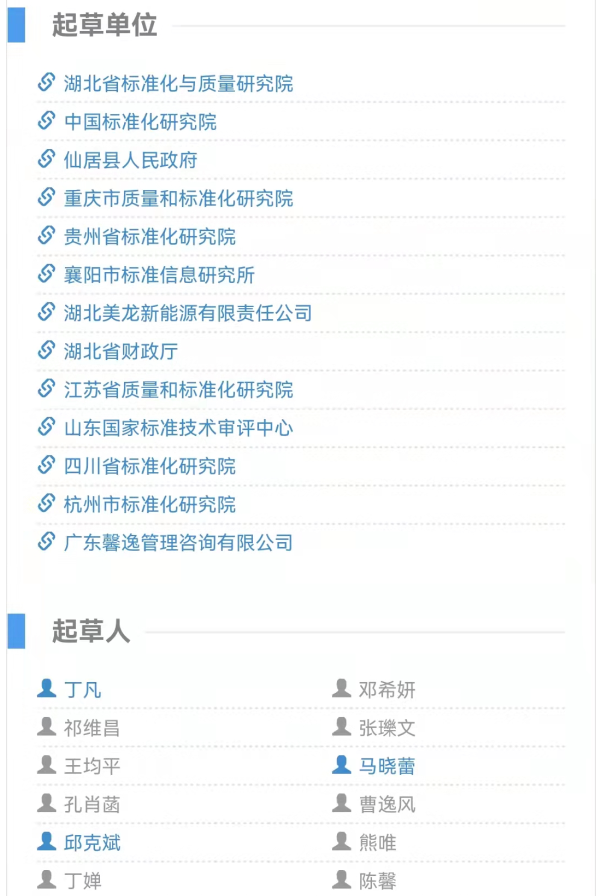The image size is (601, 896).
Task: Click chain icon beside 湖北省财政厅
Action: click(46, 350)
